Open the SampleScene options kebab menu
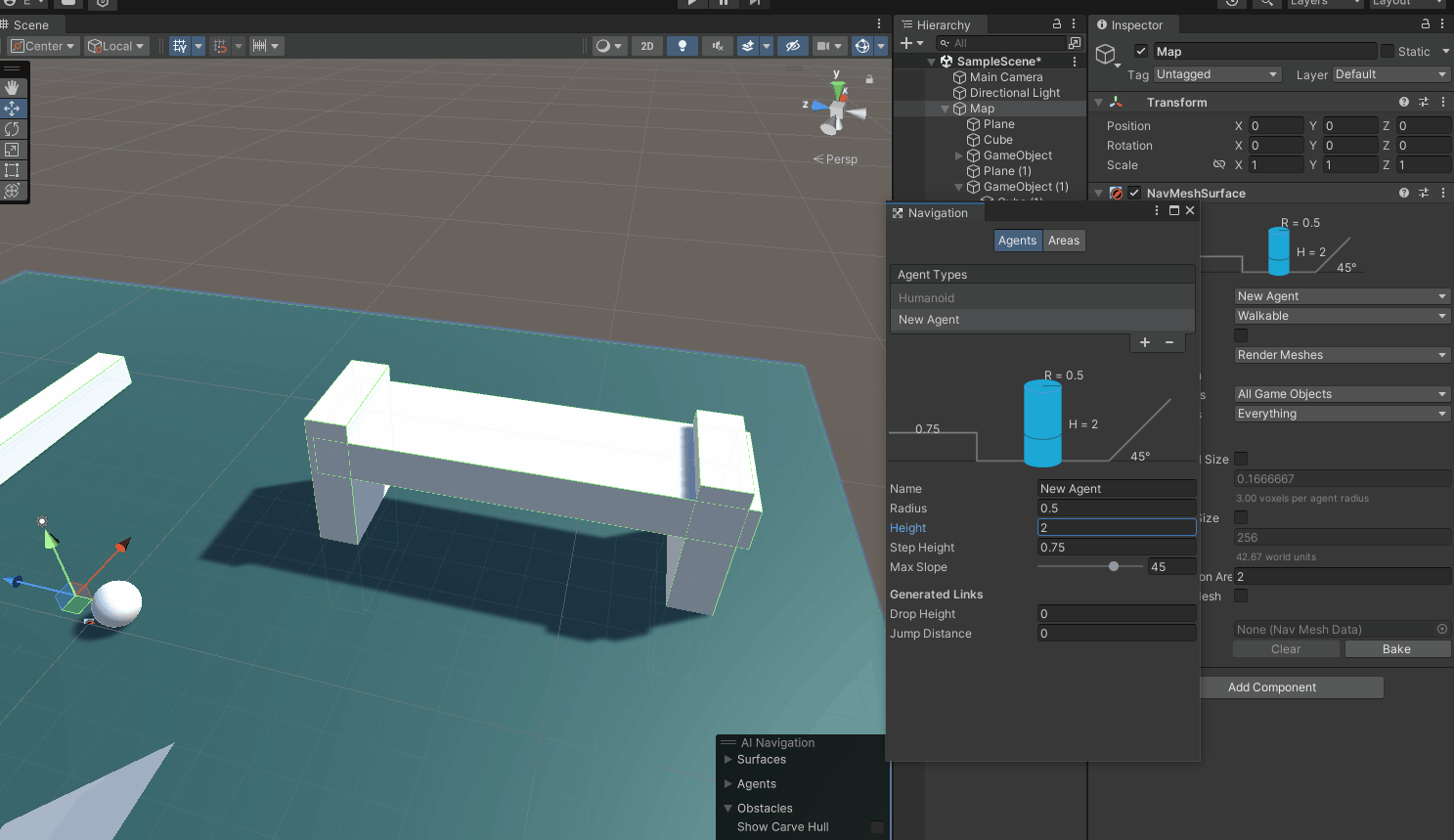This screenshot has height=840, width=1454. [x=1075, y=62]
